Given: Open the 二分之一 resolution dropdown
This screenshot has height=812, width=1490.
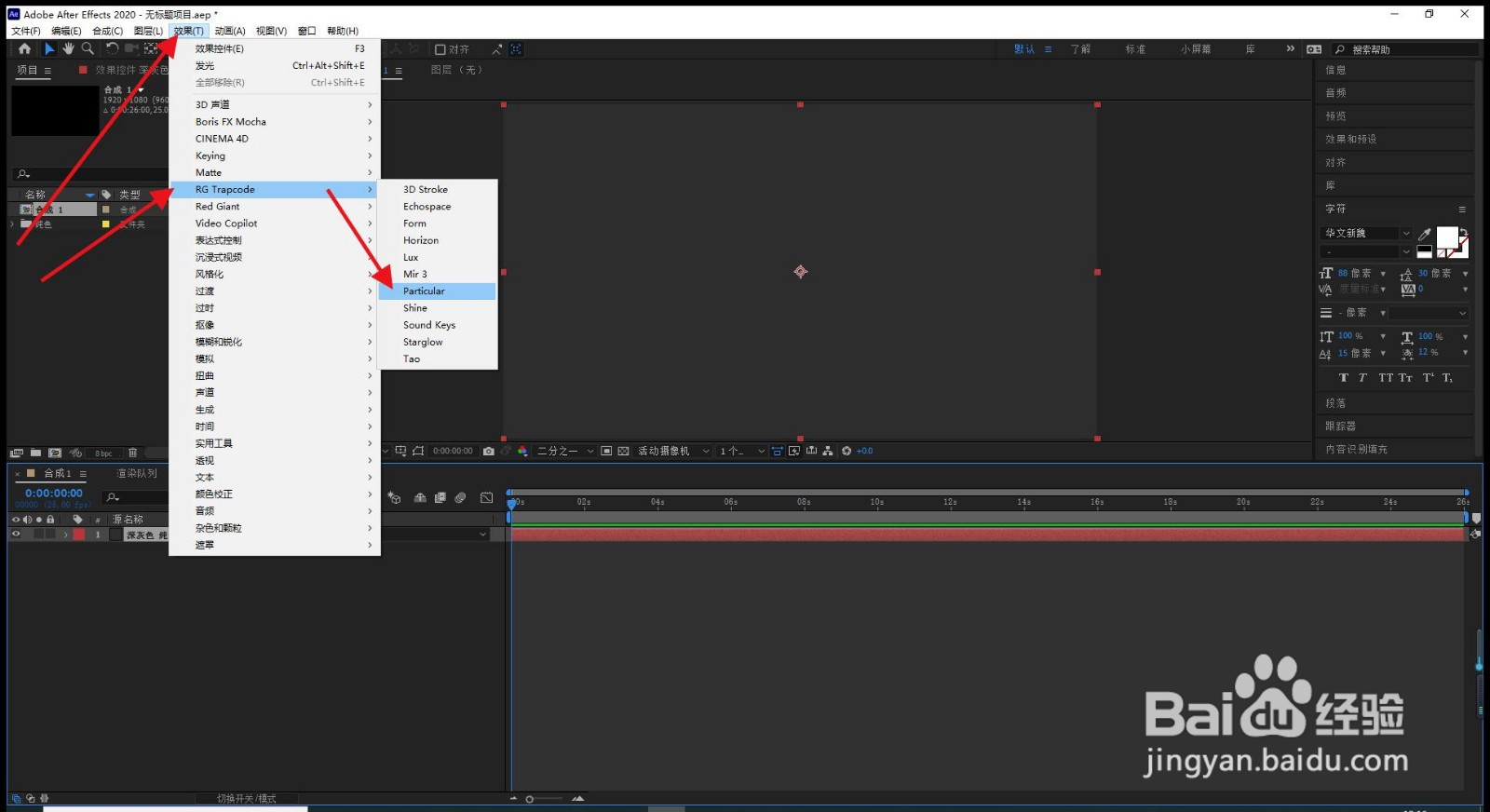Looking at the screenshot, I should point(563,451).
